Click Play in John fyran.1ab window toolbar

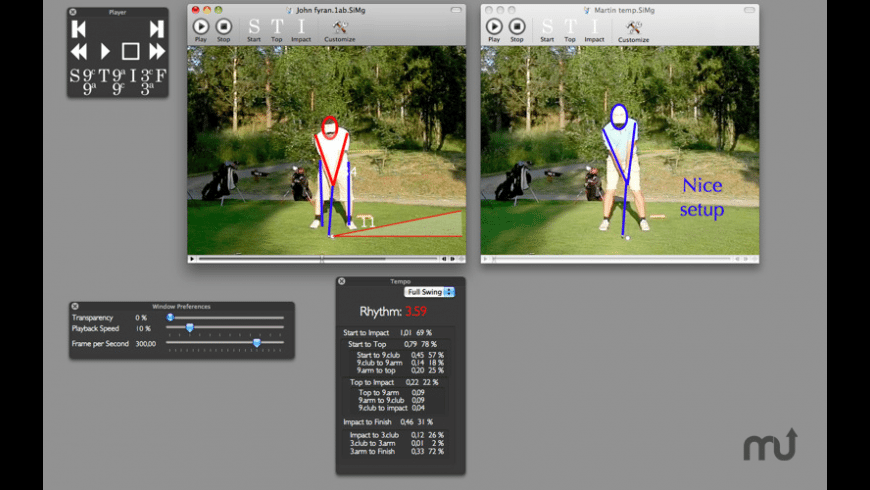[x=201, y=30]
